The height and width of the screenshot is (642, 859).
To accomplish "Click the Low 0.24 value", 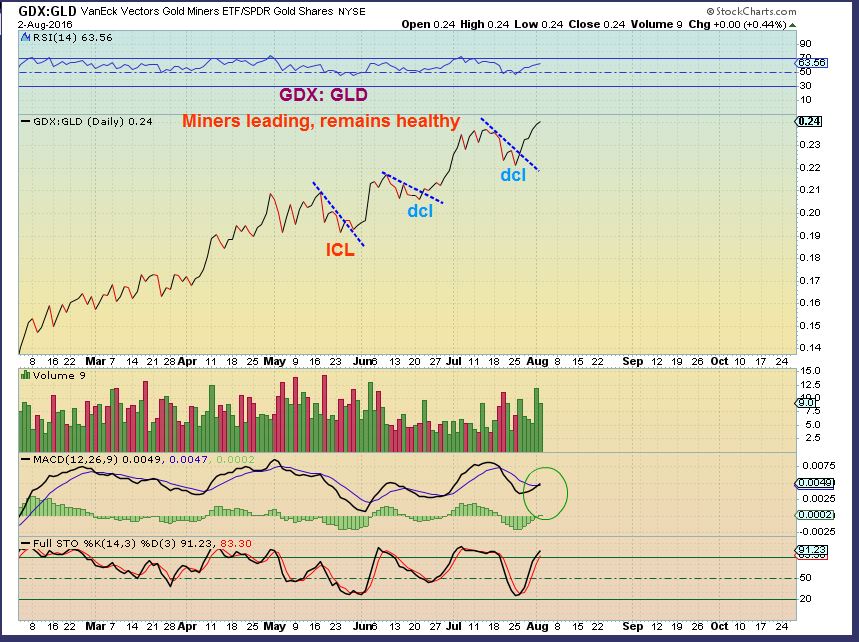I will coord(538,25).
